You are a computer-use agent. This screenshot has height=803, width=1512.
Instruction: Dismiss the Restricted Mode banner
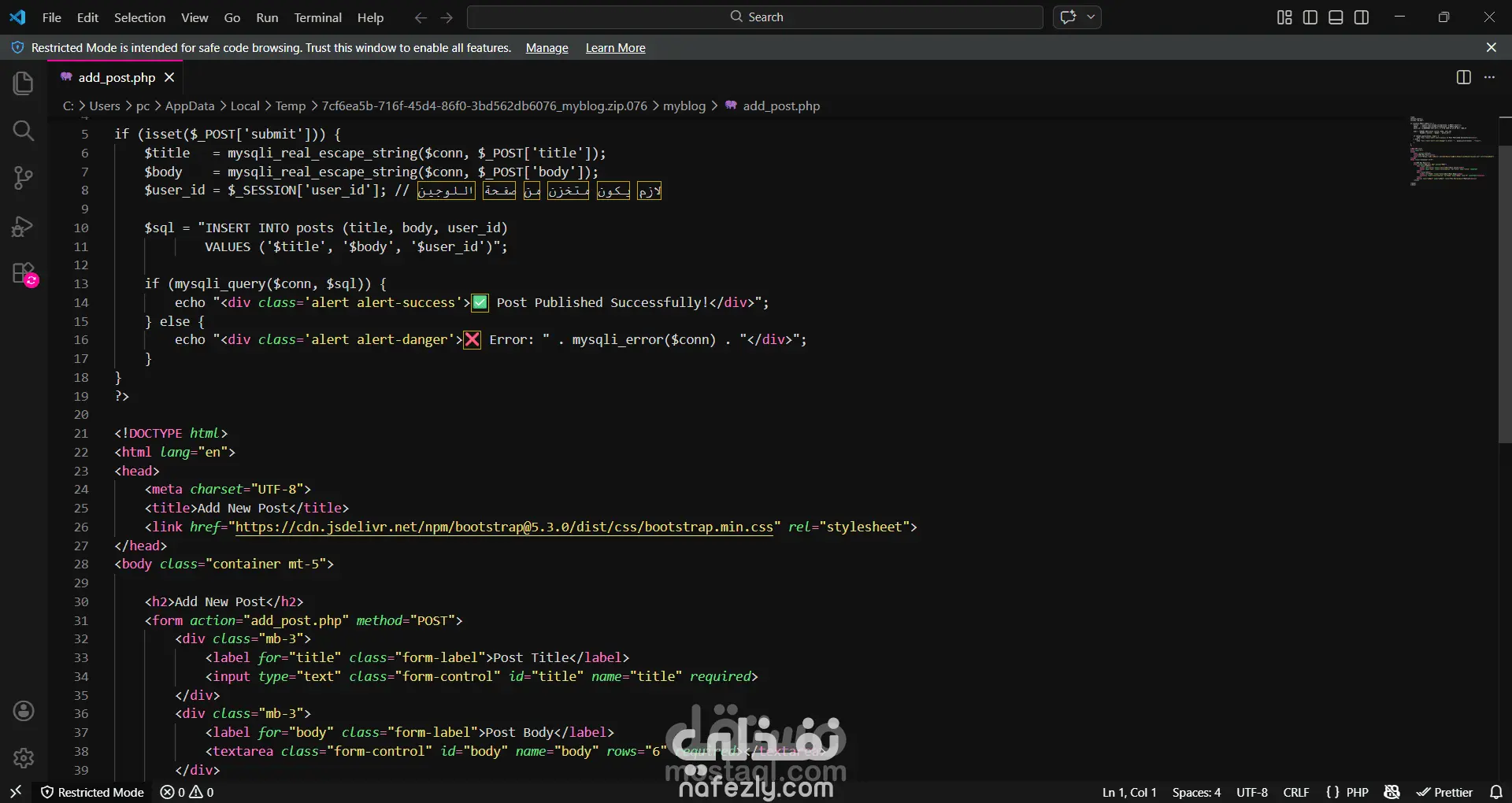(1491, 47)
